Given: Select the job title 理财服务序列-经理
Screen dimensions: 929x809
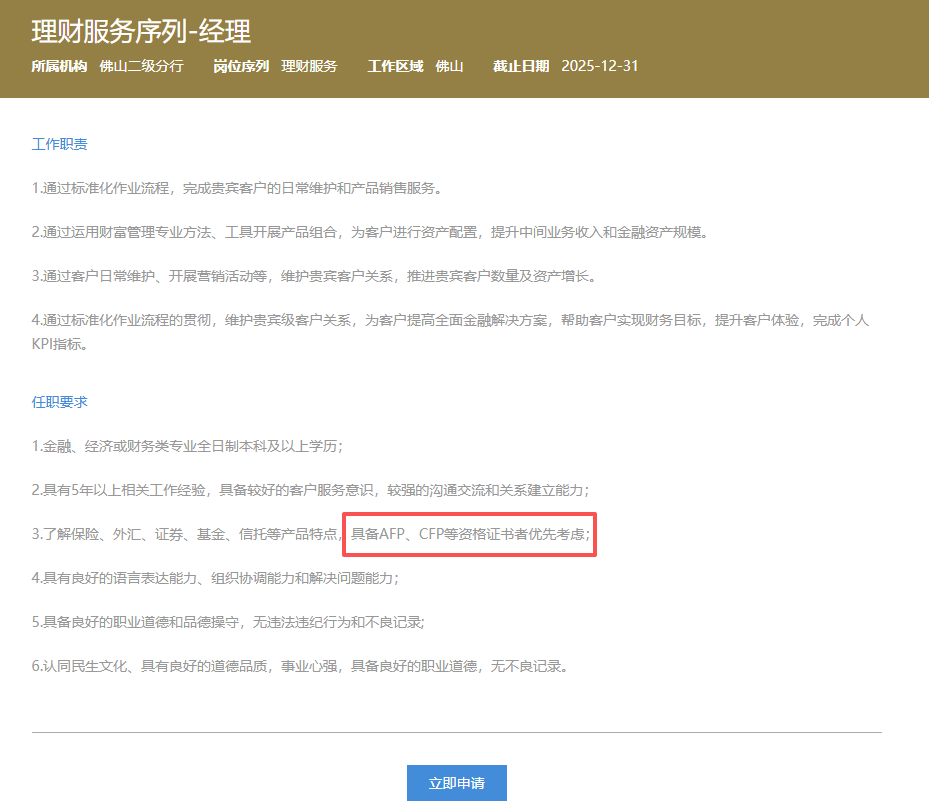Looking at the screenshot, I should 141,31.
